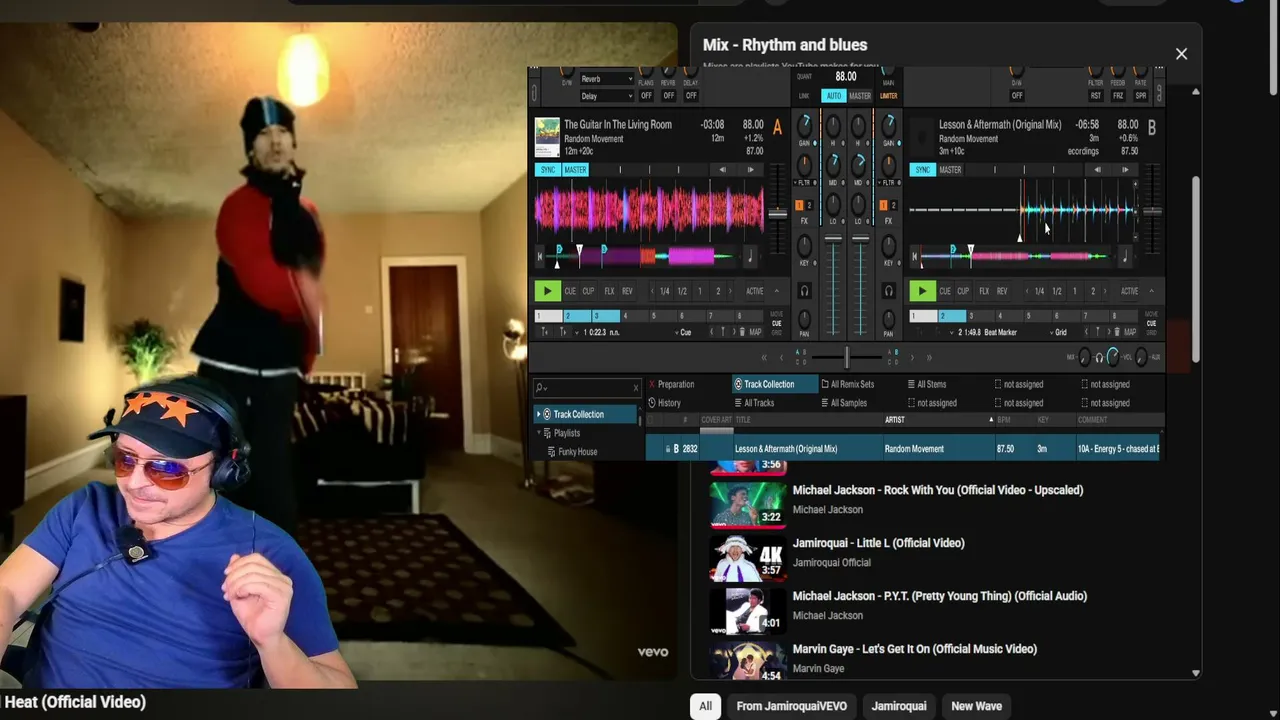Screen dimensions: 1280x720
Task: Open the Delay effect dropdown
Action: 607,96
